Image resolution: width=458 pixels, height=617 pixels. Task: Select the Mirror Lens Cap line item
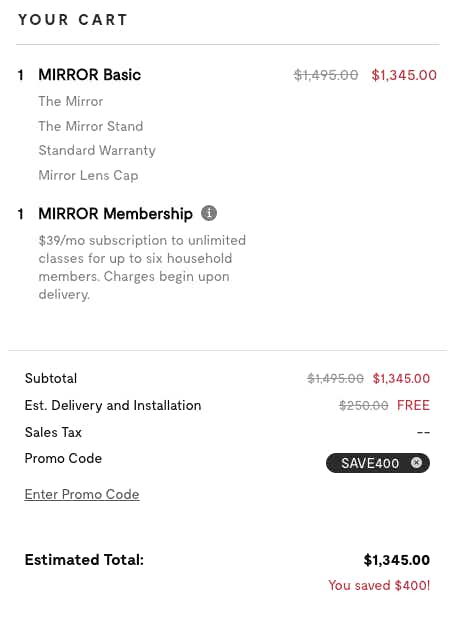pyautogui.click(x=88, y=175)
